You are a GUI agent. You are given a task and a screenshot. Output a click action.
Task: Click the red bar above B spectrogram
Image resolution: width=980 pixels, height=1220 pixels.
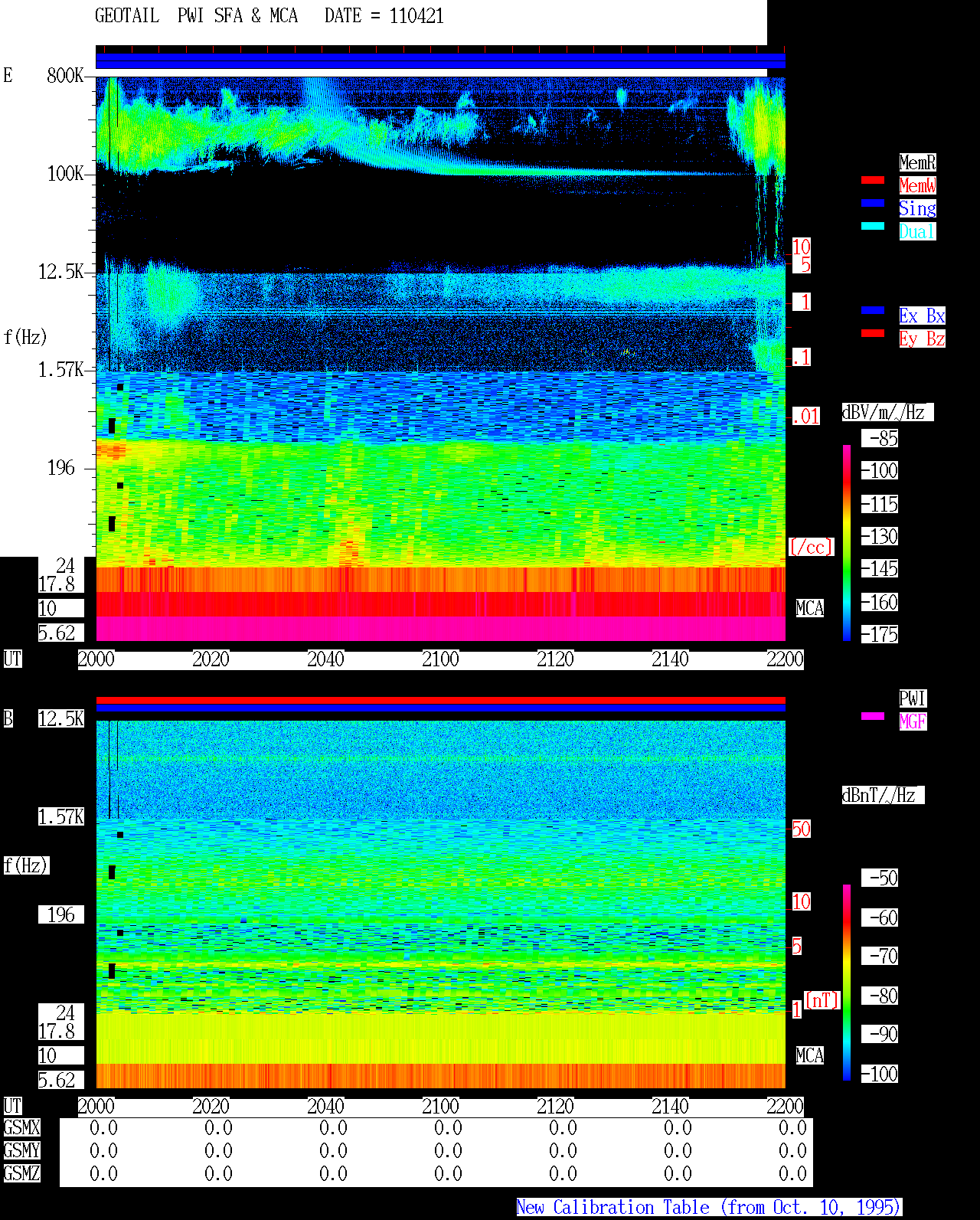click(440, 700)
